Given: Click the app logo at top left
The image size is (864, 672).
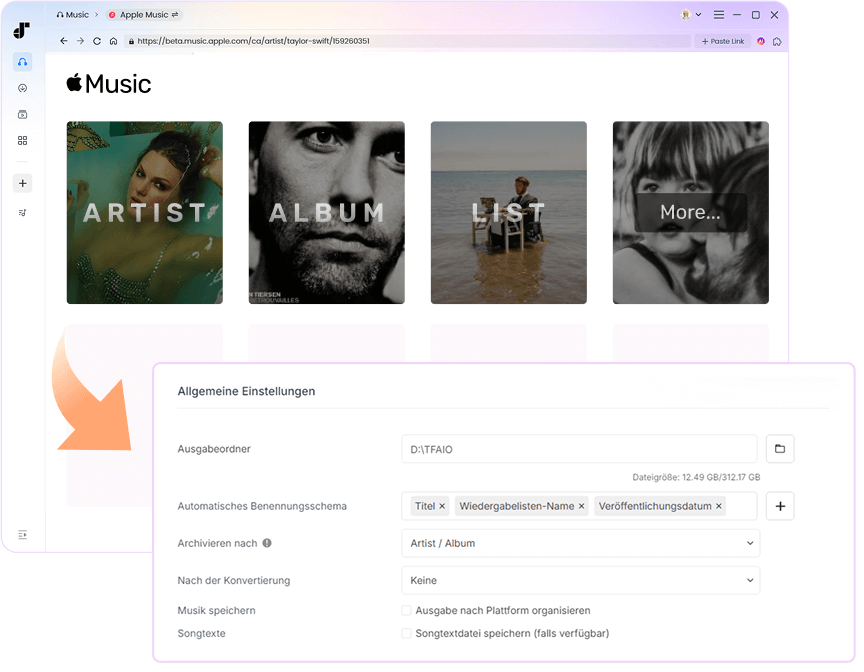Looking at the screenshot, I should tap(23, 30).
